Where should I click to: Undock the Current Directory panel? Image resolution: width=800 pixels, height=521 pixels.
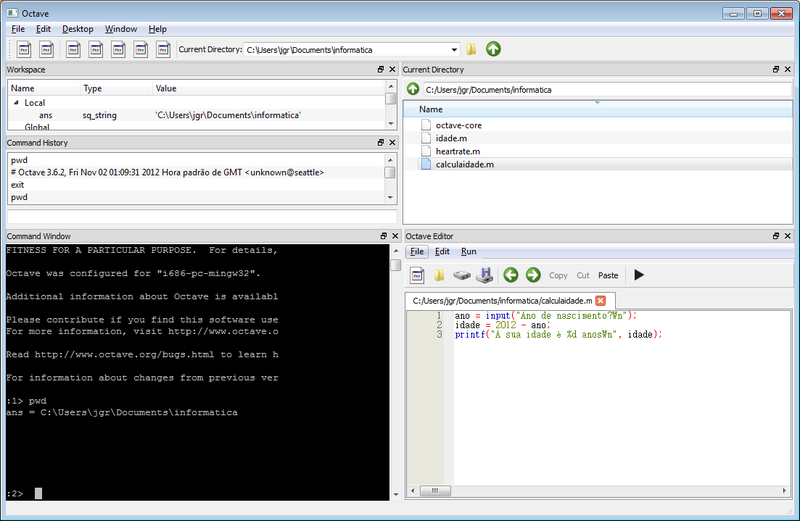pyautogui.click(x=776, y=69)
